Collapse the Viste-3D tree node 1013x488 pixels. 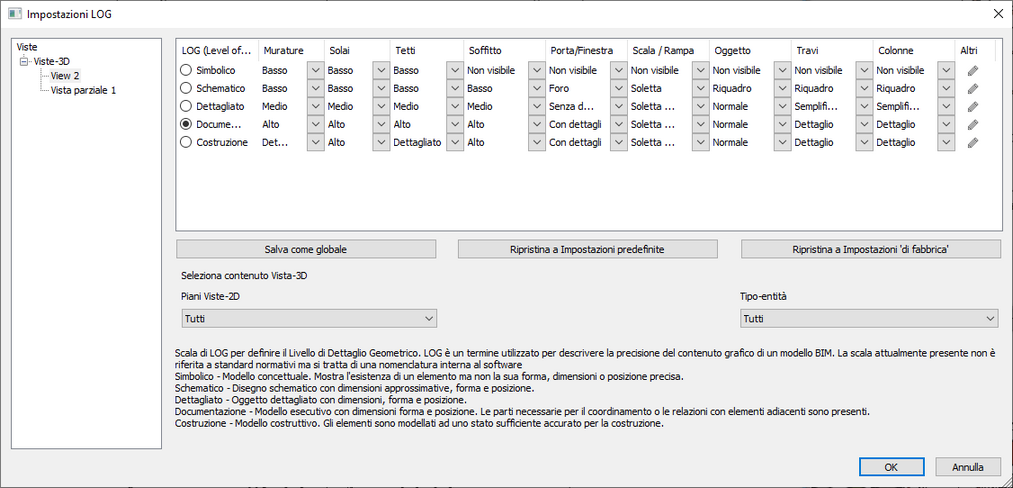coord(25,61)
